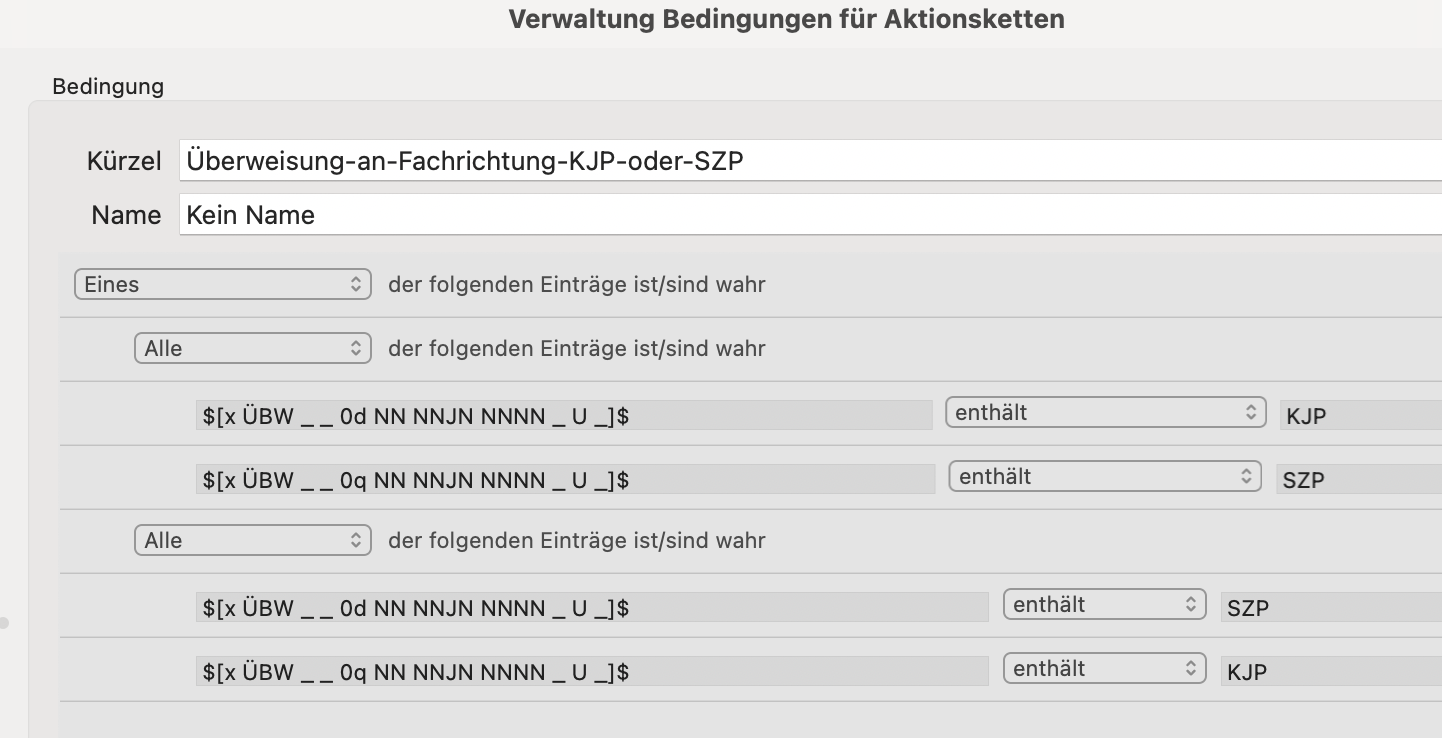
Task: Click the KJP value field in second group
Action: pyautogui.click(x=1331, y=671)
